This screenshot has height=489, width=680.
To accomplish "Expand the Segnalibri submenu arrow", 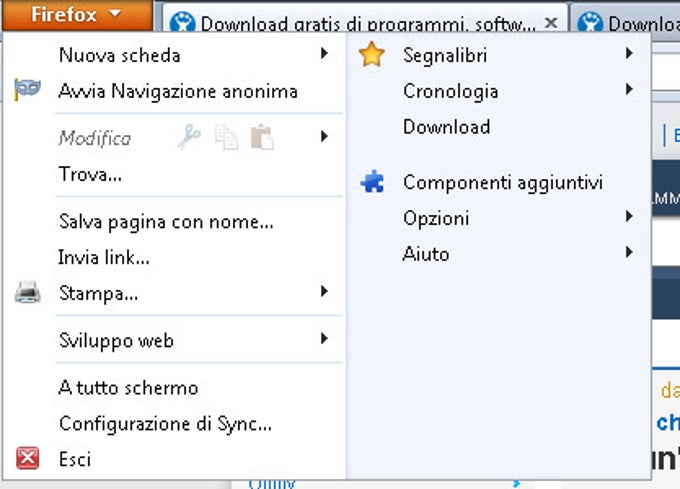I will tap(629, 53).
